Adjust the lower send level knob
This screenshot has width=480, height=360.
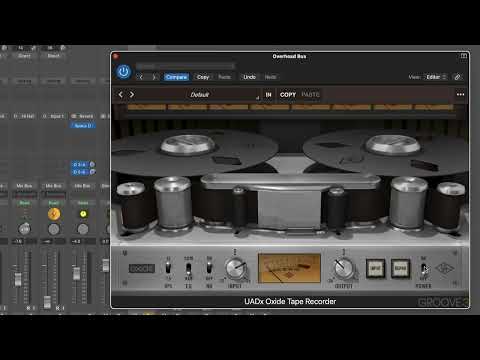tap(92, 172)
